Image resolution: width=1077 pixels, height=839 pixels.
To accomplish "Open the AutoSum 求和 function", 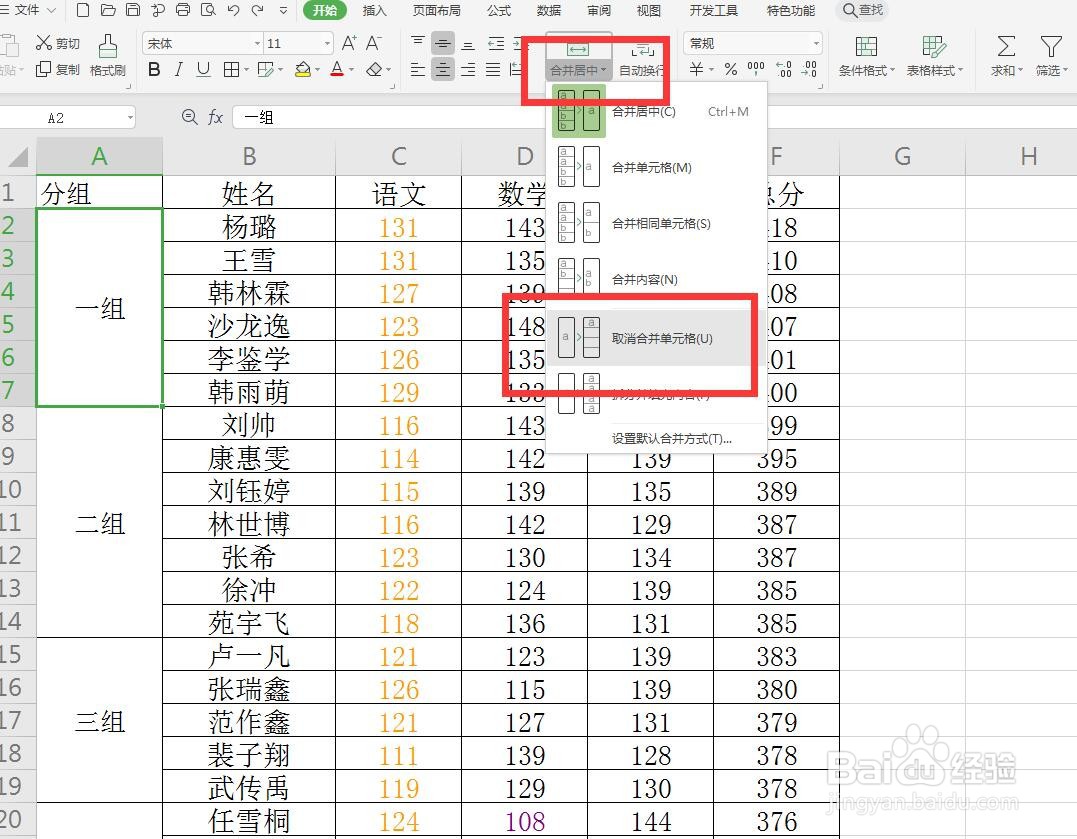I will [1004, 55].
